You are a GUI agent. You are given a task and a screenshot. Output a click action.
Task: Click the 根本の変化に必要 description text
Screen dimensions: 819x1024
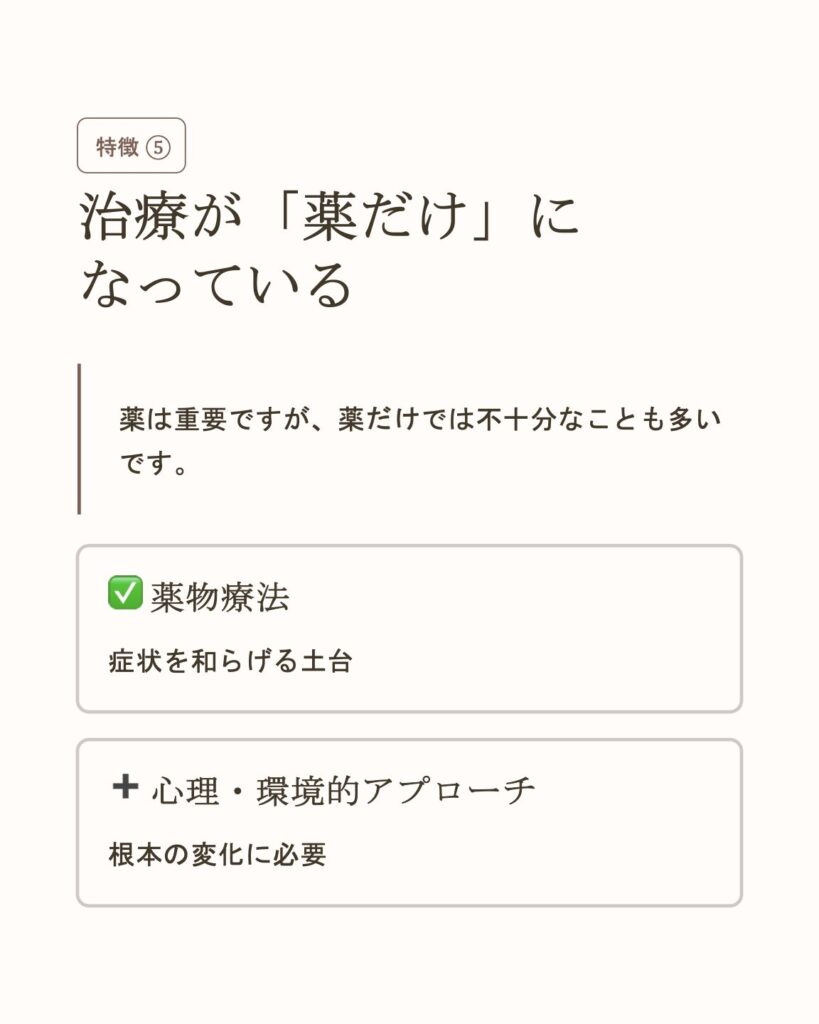217,856
